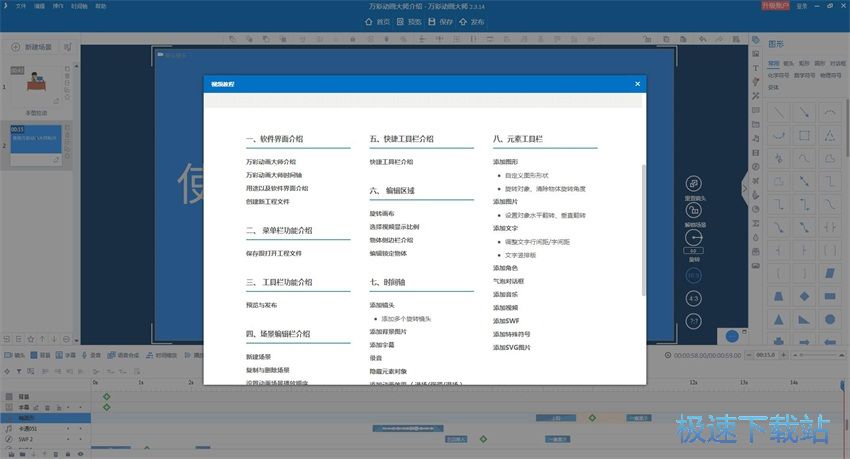Click the reset camera circular icon on canvas
850x459 pixels.
(694, 184)
